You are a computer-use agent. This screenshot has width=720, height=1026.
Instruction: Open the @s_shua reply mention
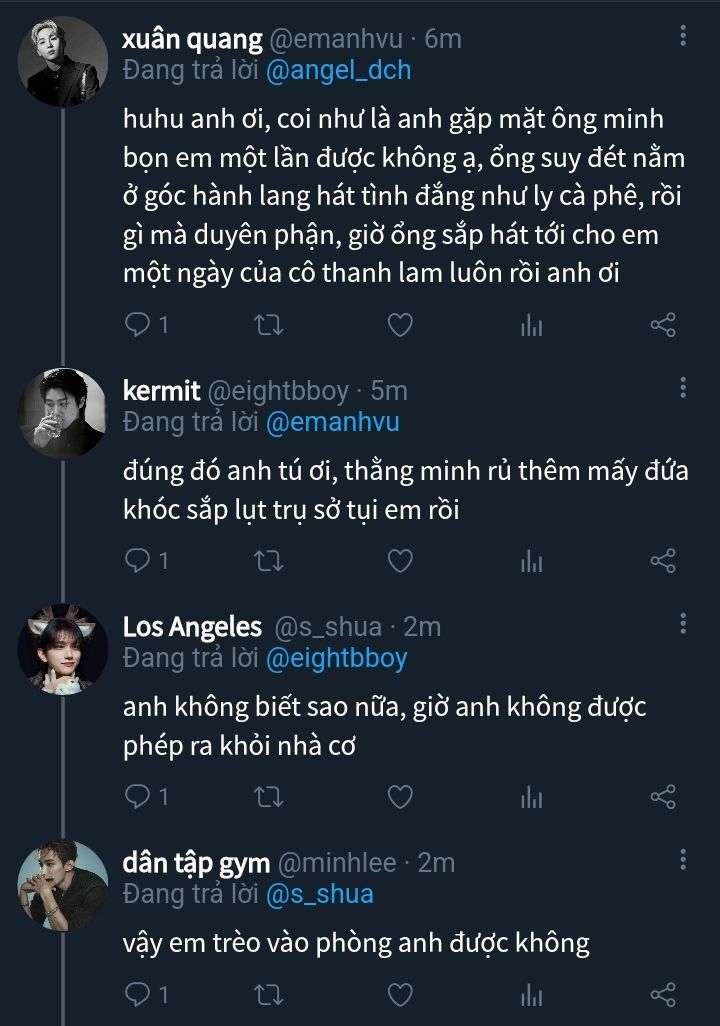(x=320, y=894)
